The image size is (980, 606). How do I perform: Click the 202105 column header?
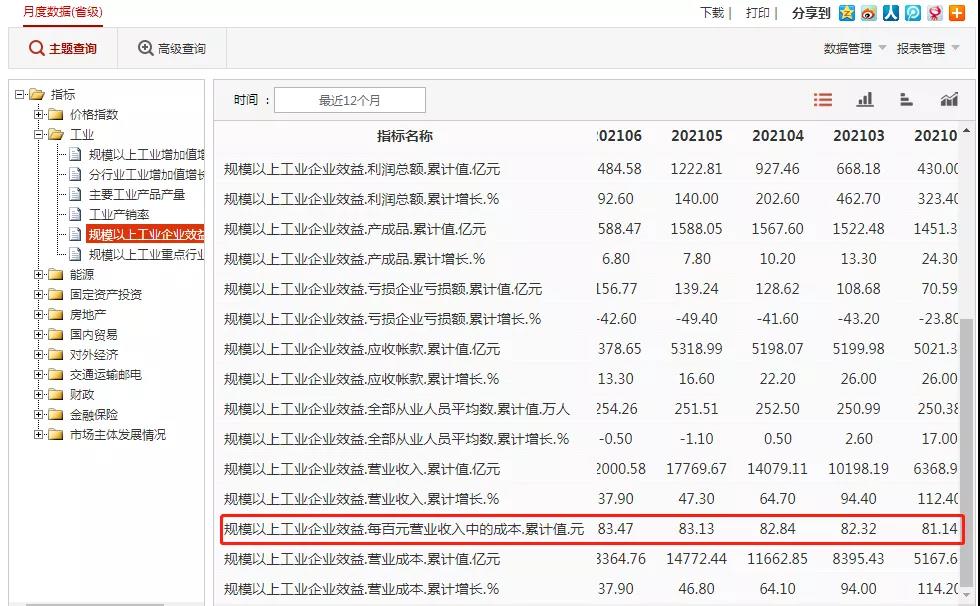click(x=696, y=136)
